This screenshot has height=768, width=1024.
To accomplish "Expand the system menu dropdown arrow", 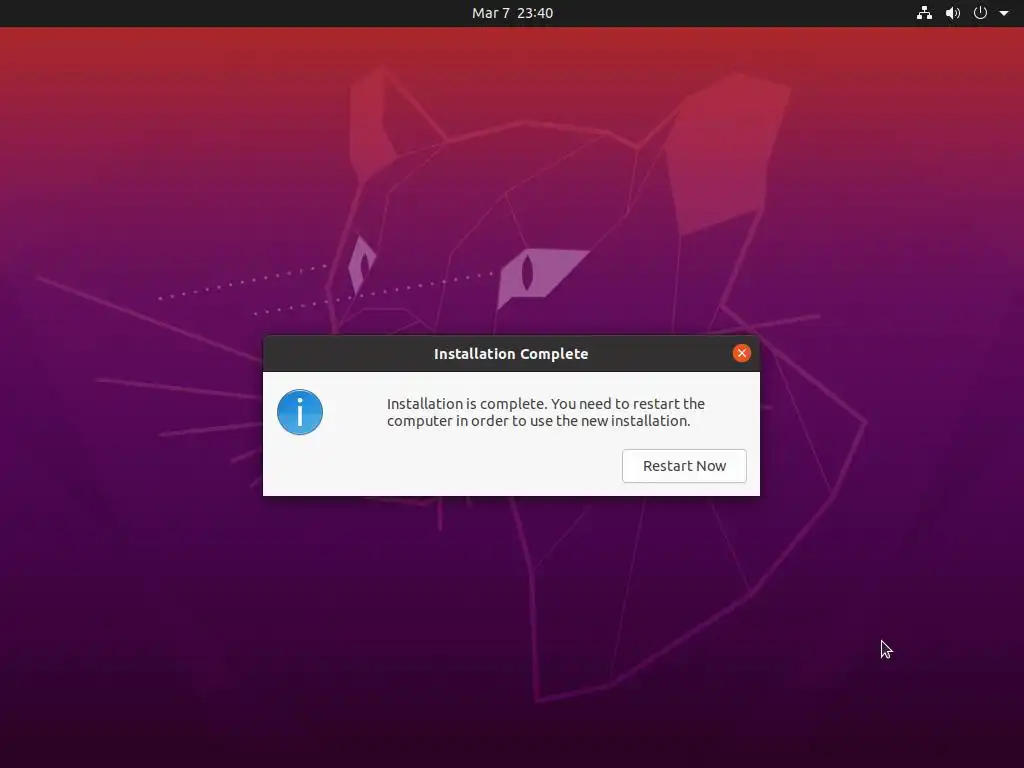I will click(1004, 13).
